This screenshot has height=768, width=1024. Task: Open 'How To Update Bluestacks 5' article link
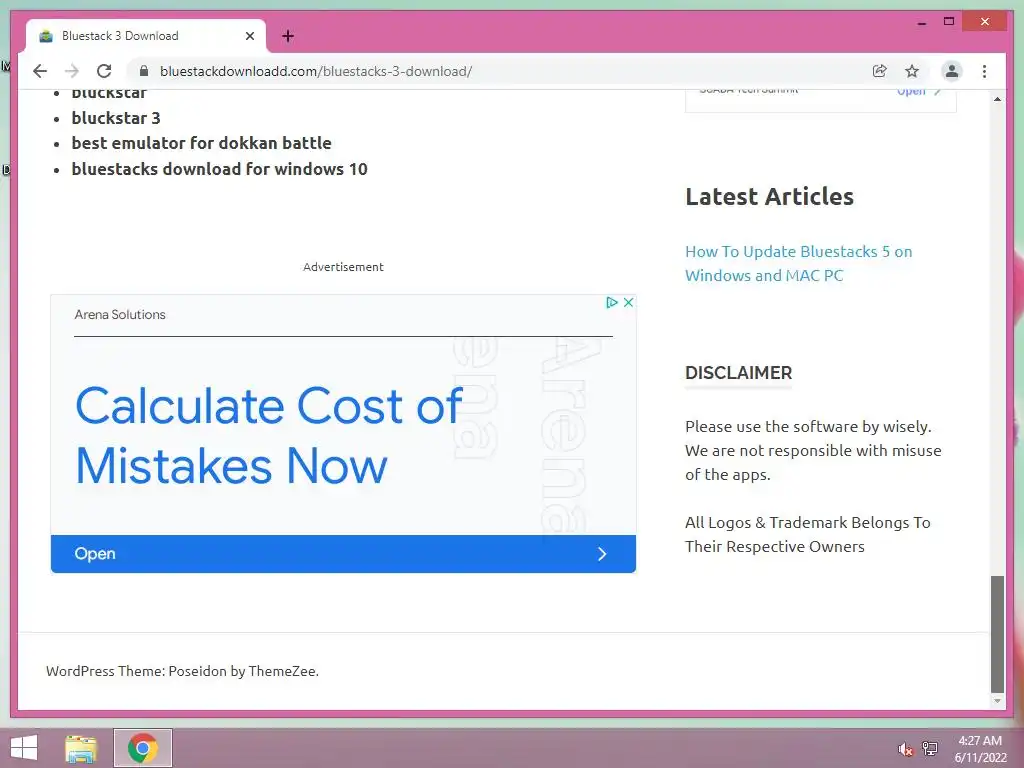(x=799, y=263)
